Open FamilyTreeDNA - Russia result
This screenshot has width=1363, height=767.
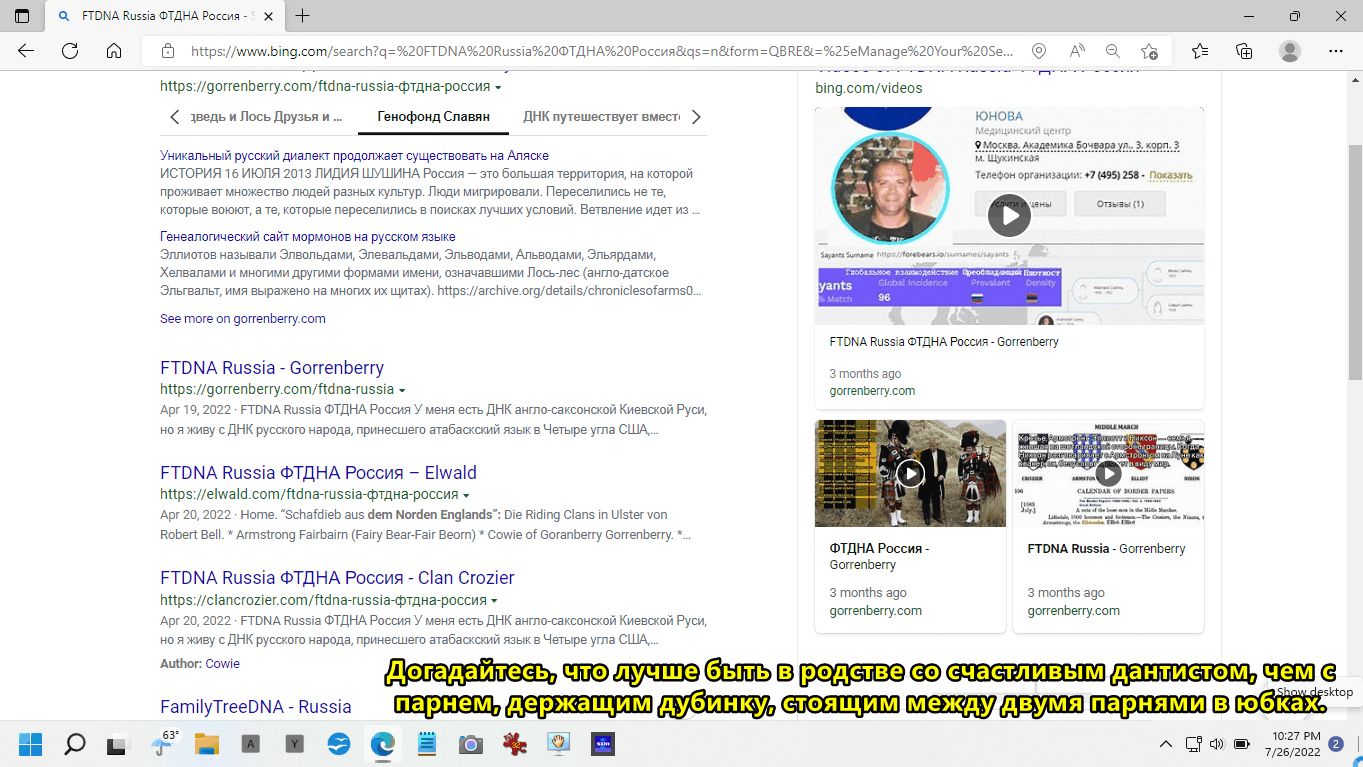pos(256,707)
